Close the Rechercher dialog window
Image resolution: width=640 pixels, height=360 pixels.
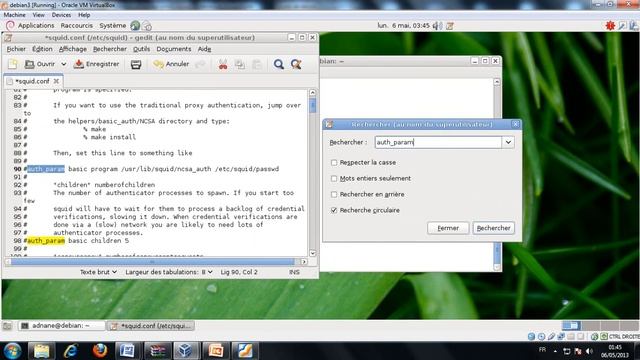pos(516,124)
